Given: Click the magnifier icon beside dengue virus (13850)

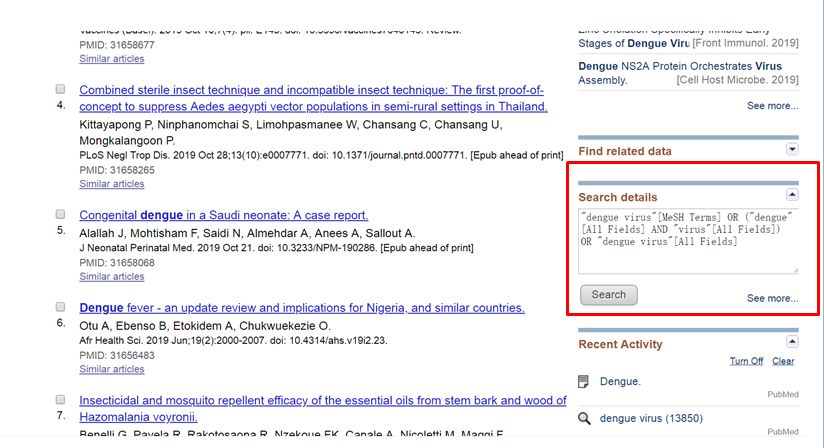Looking at the screenshot, I should [x=584, y=419].
